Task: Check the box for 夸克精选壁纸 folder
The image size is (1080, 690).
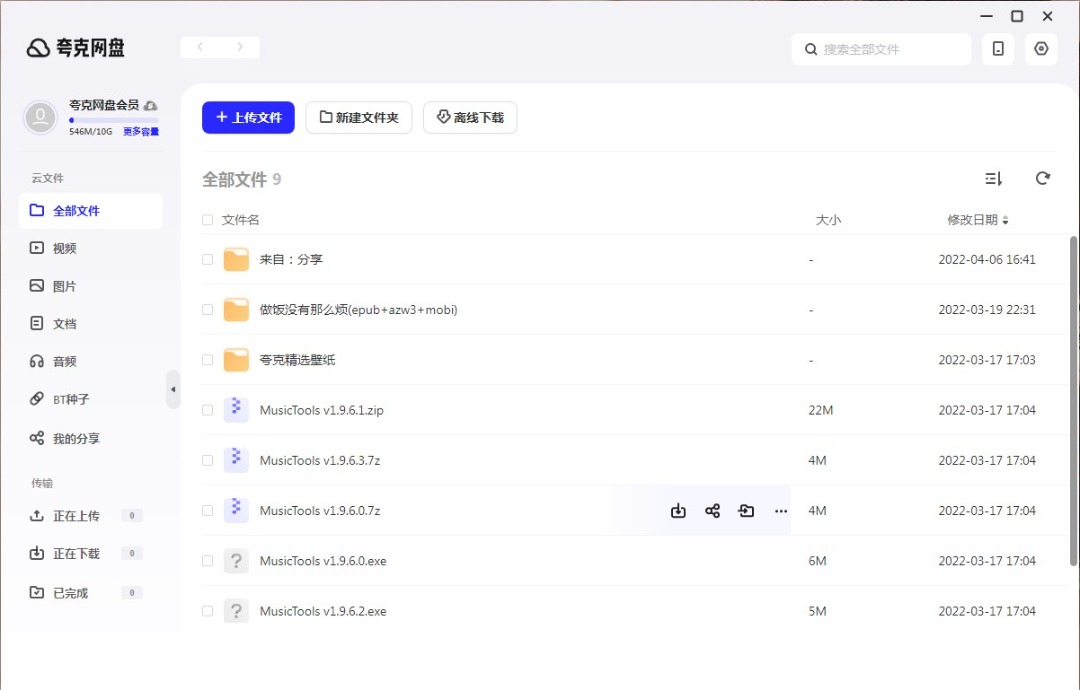Action: [x=208, y=360]
